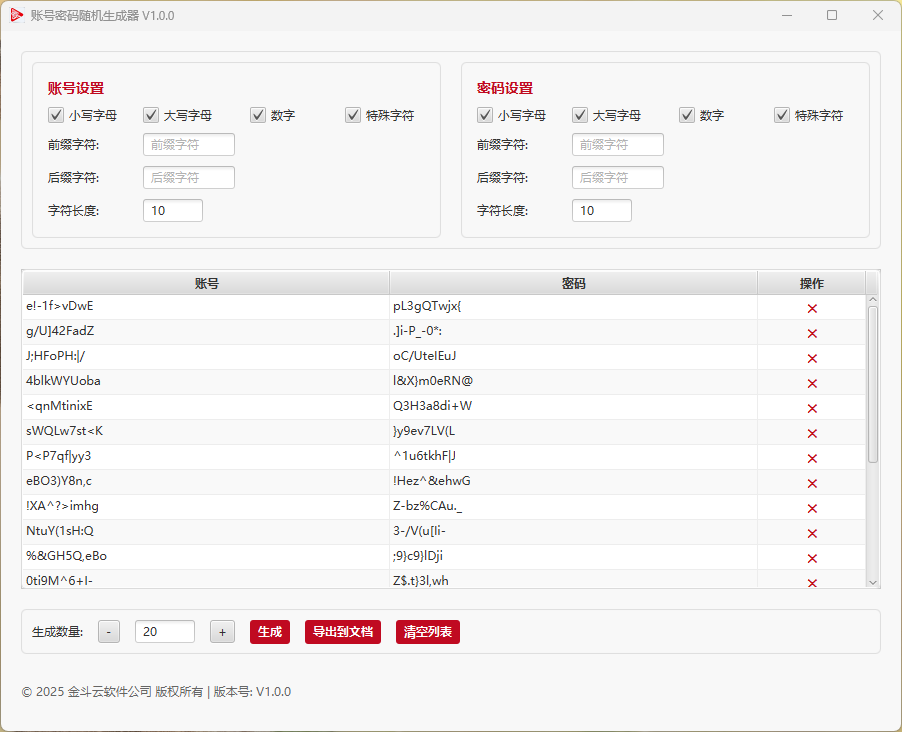Click the 导出到文档 export button
This screenshot has height=732, width=902.
[x=342, y=632]
